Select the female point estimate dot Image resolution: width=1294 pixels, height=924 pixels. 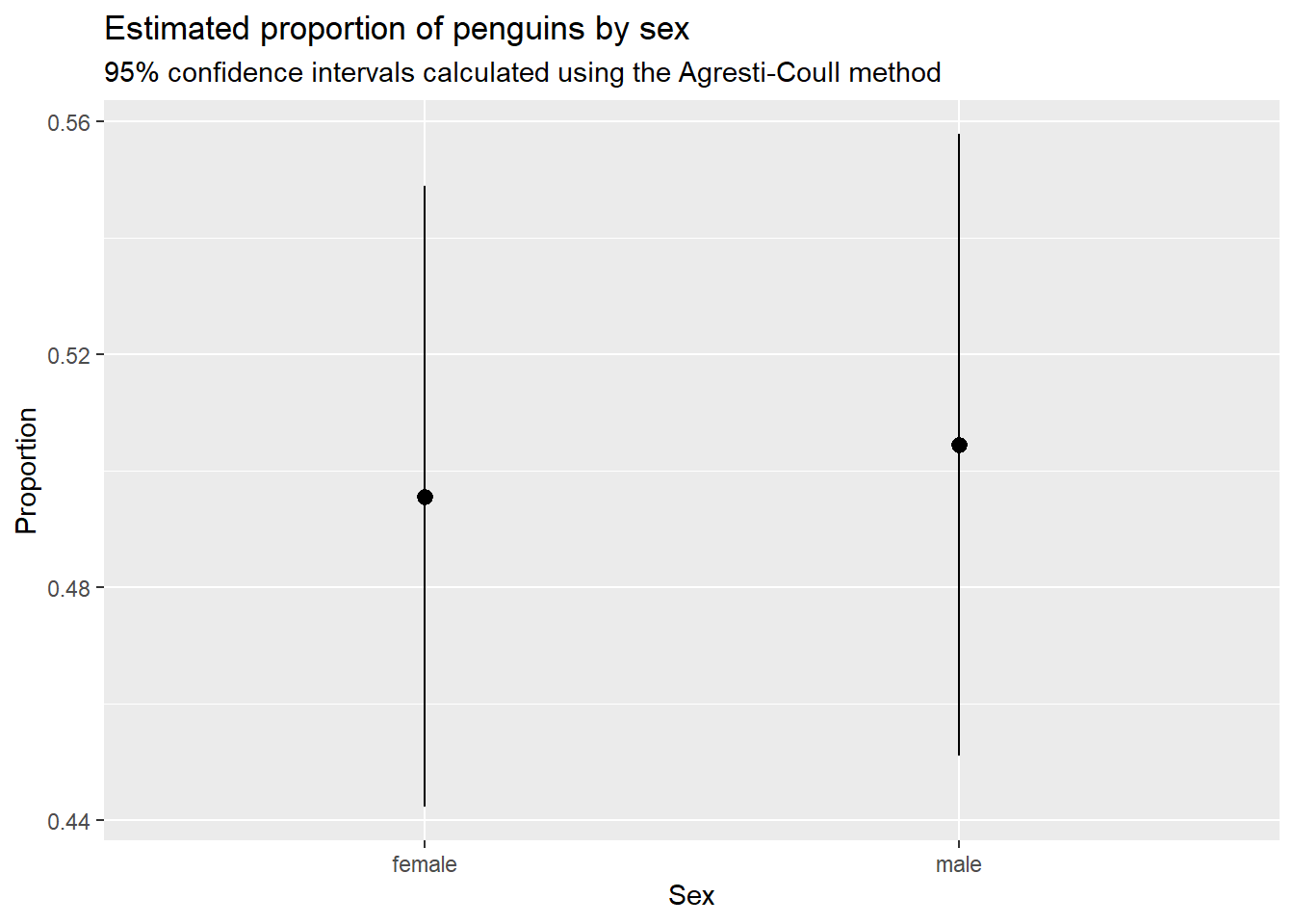click(425, 497)
